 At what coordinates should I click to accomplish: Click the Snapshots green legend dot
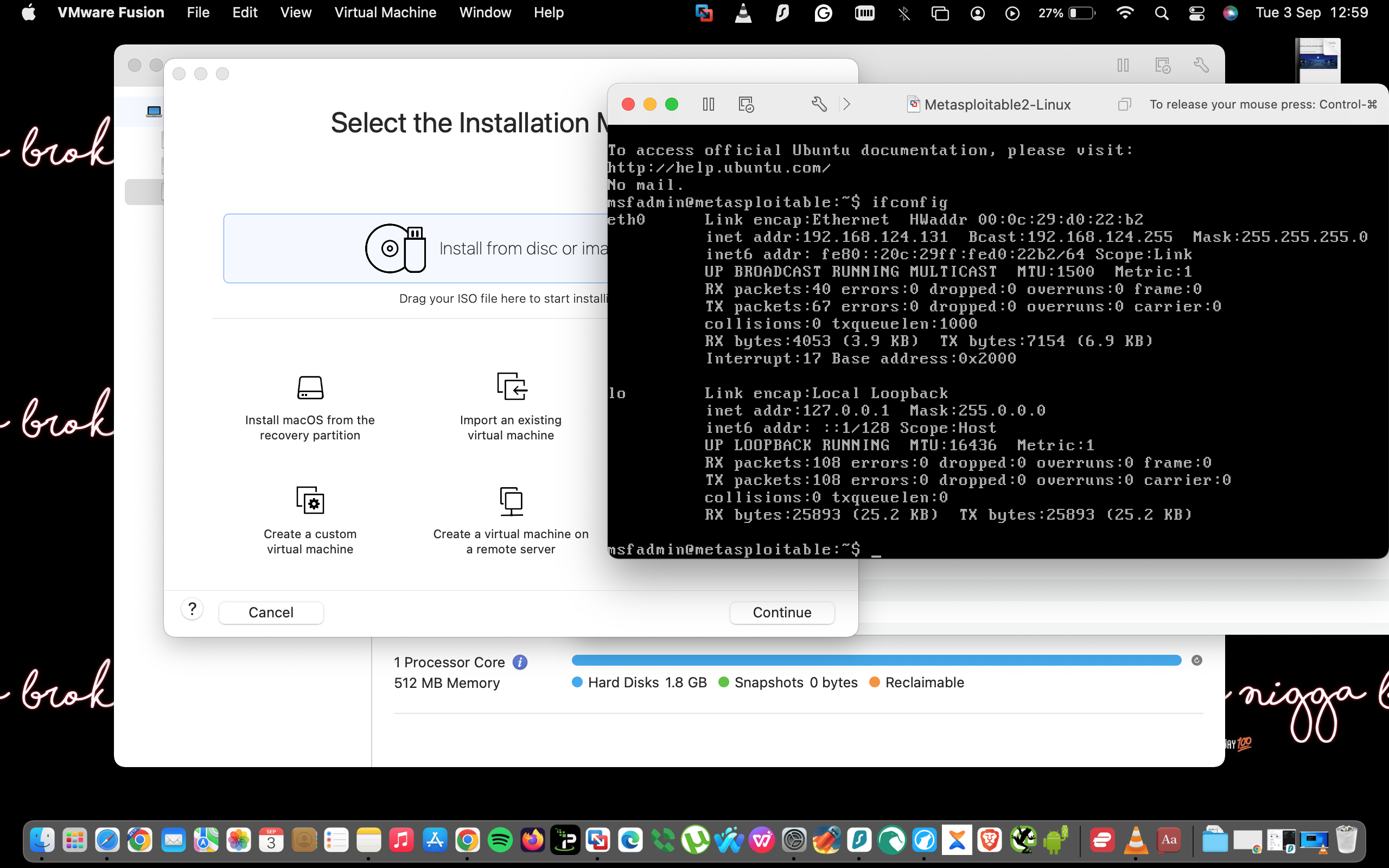[x=724, y=682]
